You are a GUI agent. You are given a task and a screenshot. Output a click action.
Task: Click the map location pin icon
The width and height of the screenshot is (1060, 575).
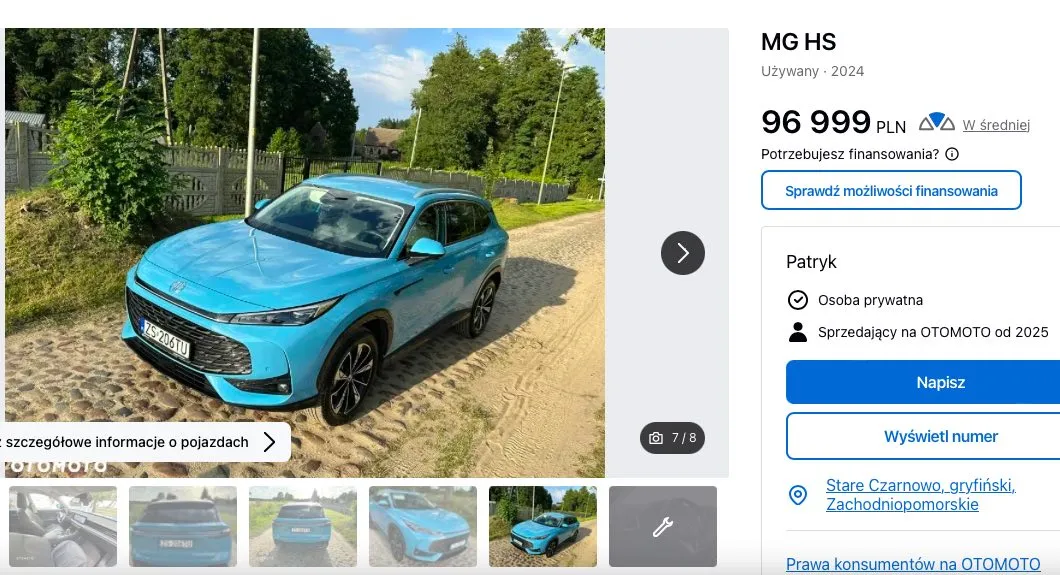click(798, 495)
